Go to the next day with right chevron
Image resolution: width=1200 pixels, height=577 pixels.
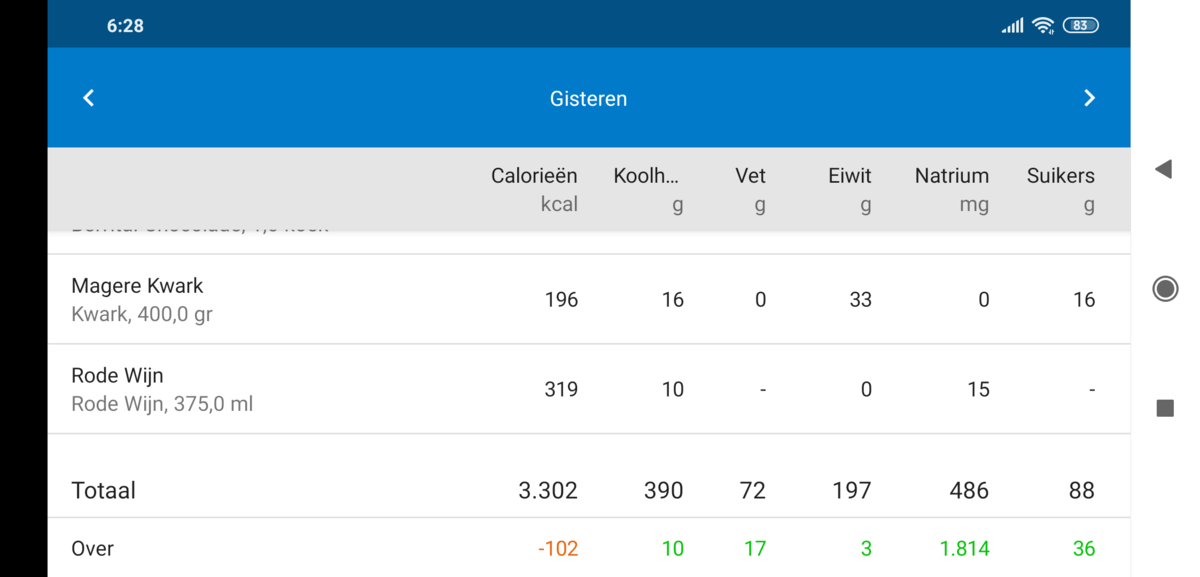[1089, 97]
